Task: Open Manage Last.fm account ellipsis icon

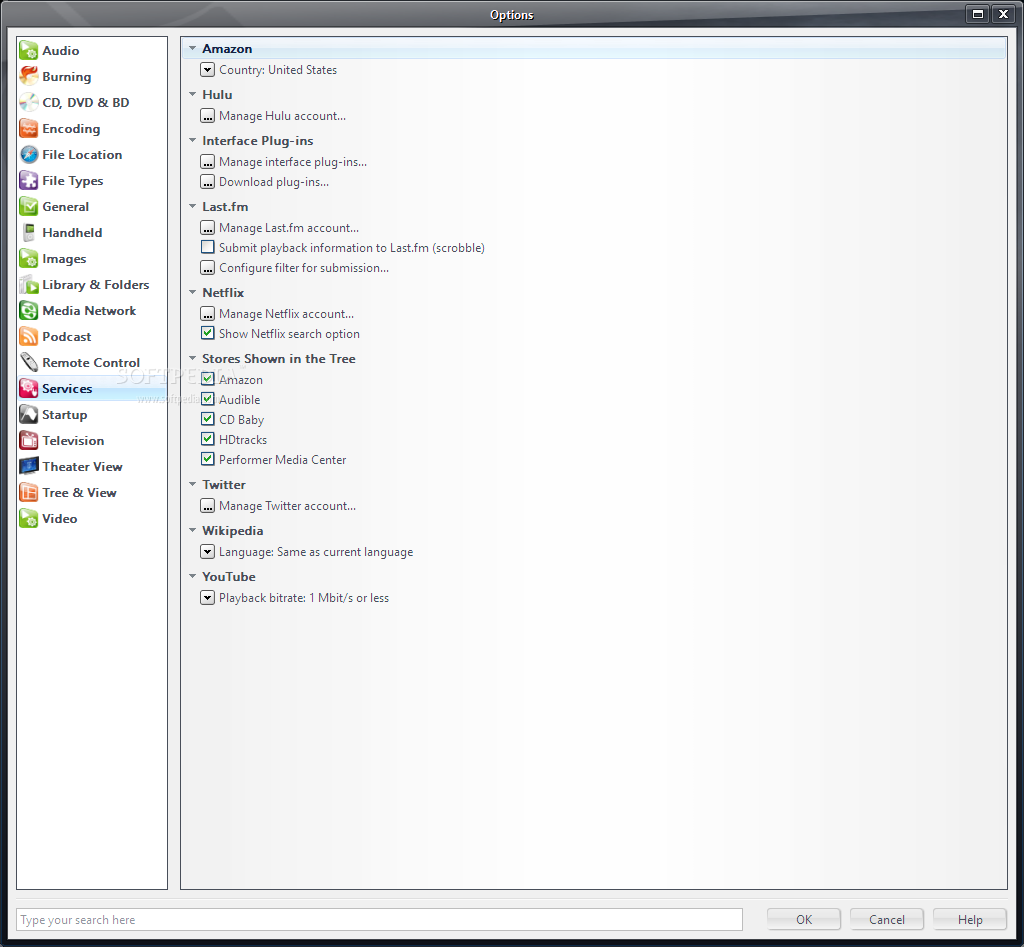Action: click(208, 228)
